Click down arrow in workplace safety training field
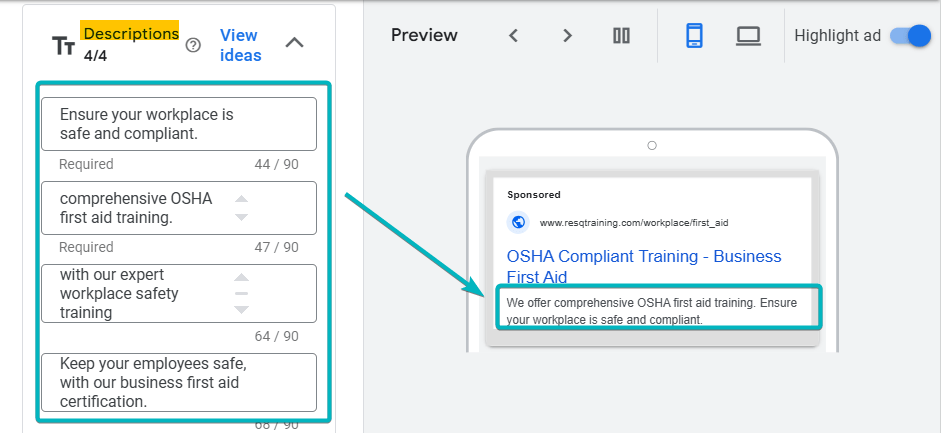The image size is (941, 433). pos(241,309)
